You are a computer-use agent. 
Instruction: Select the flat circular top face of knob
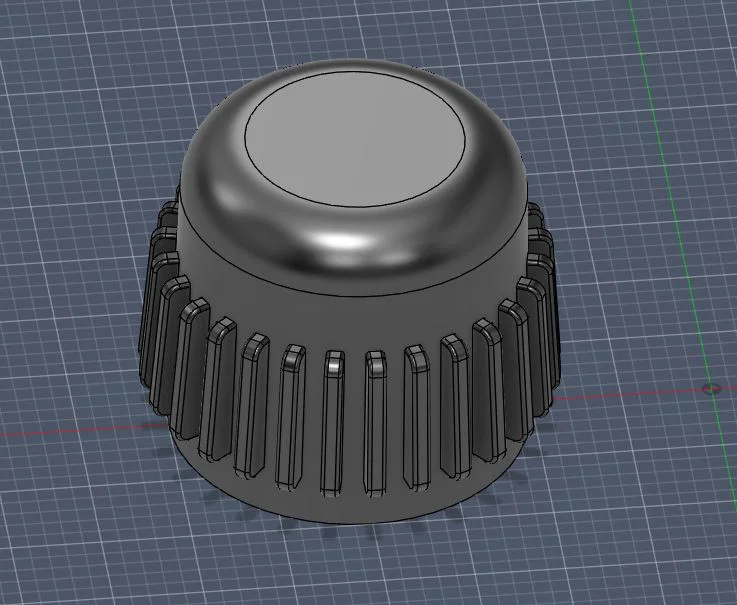(355, 140)
